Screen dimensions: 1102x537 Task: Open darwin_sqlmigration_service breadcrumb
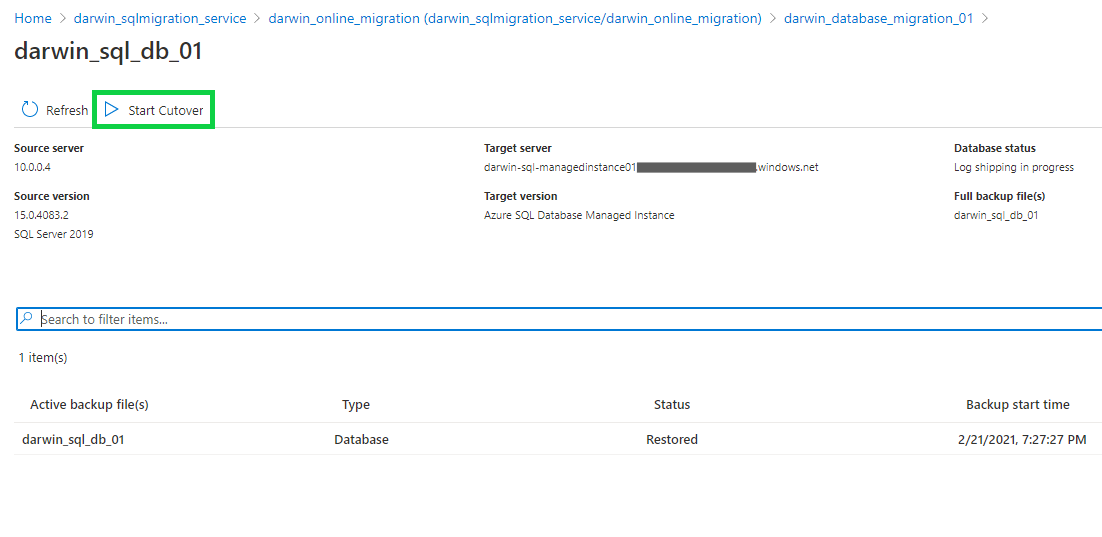pos(160,18)
